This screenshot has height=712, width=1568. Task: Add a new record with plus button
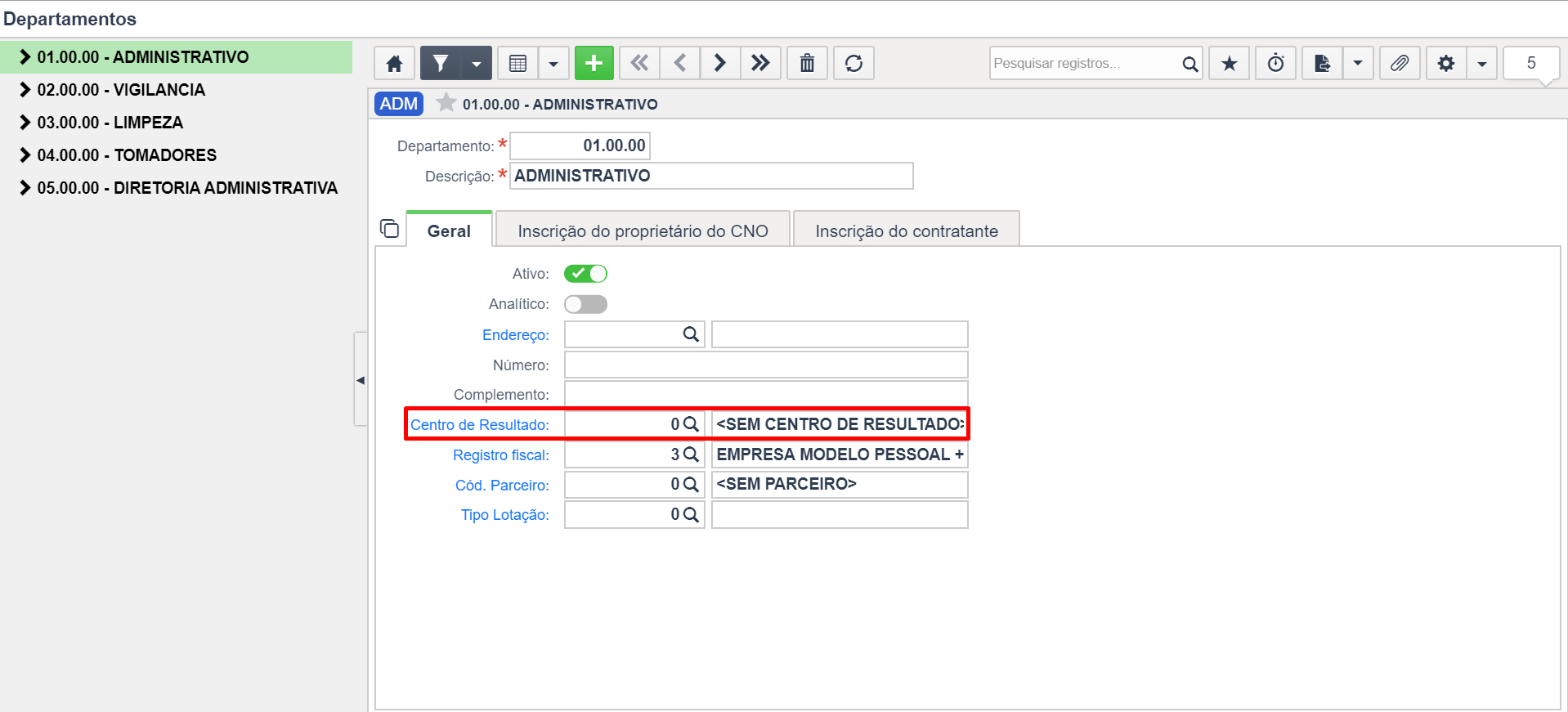click(x=594, y=63)
